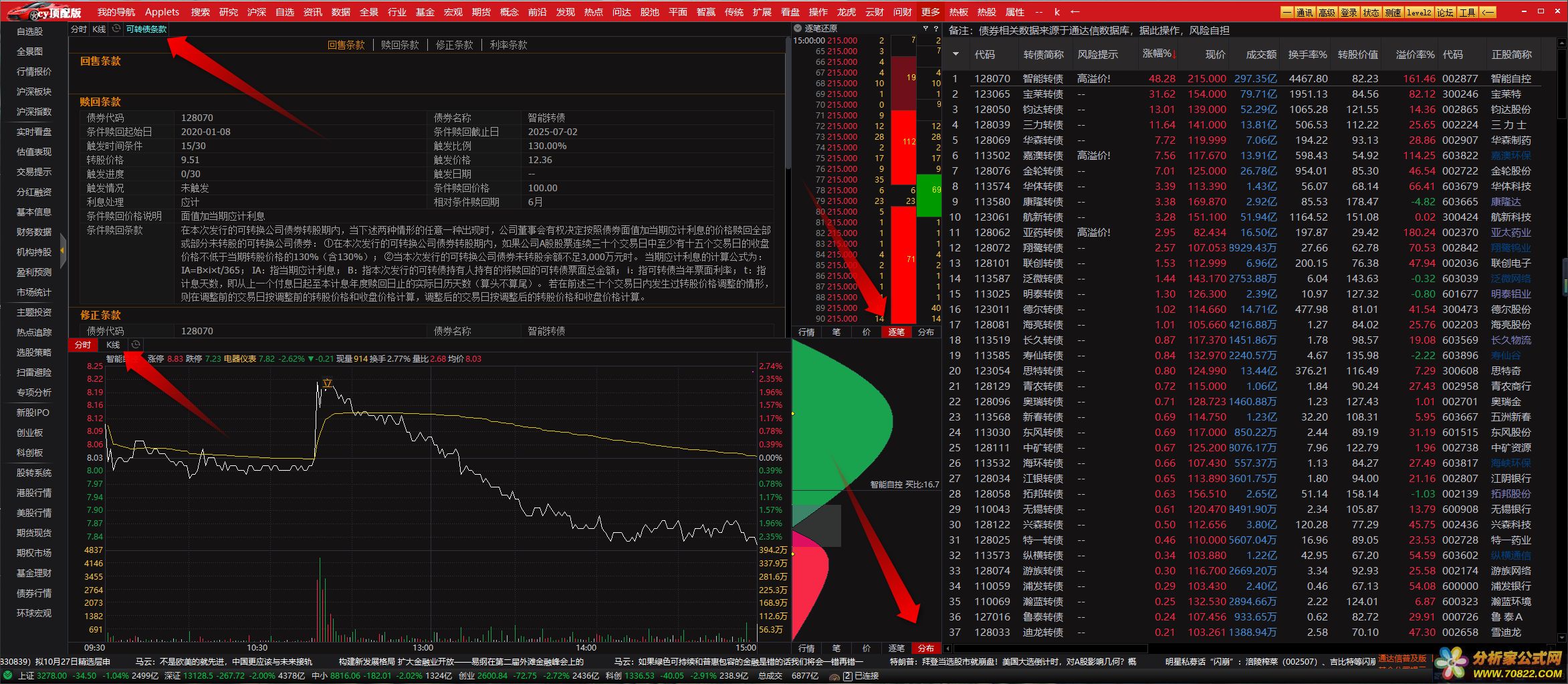Open the clock icon beside the lower K线 tab

136,344
